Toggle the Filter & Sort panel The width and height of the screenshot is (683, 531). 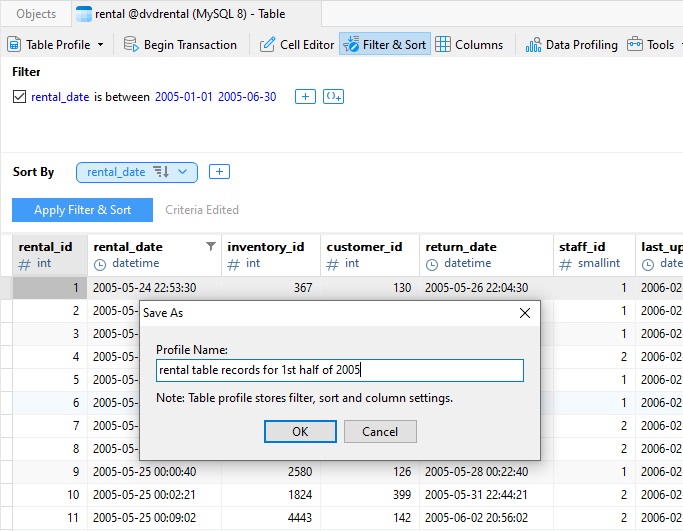(x=385, y=44)
